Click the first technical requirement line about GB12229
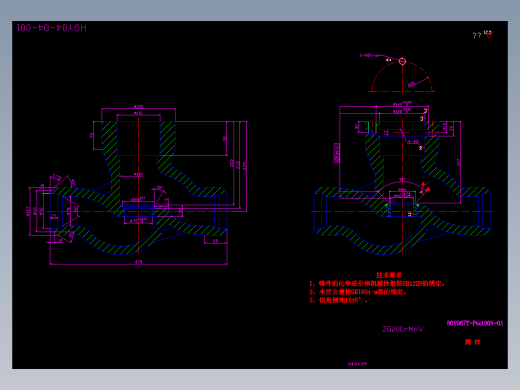Image resolution: width=520 pixels, height=390 pixels. coord(377,284)
